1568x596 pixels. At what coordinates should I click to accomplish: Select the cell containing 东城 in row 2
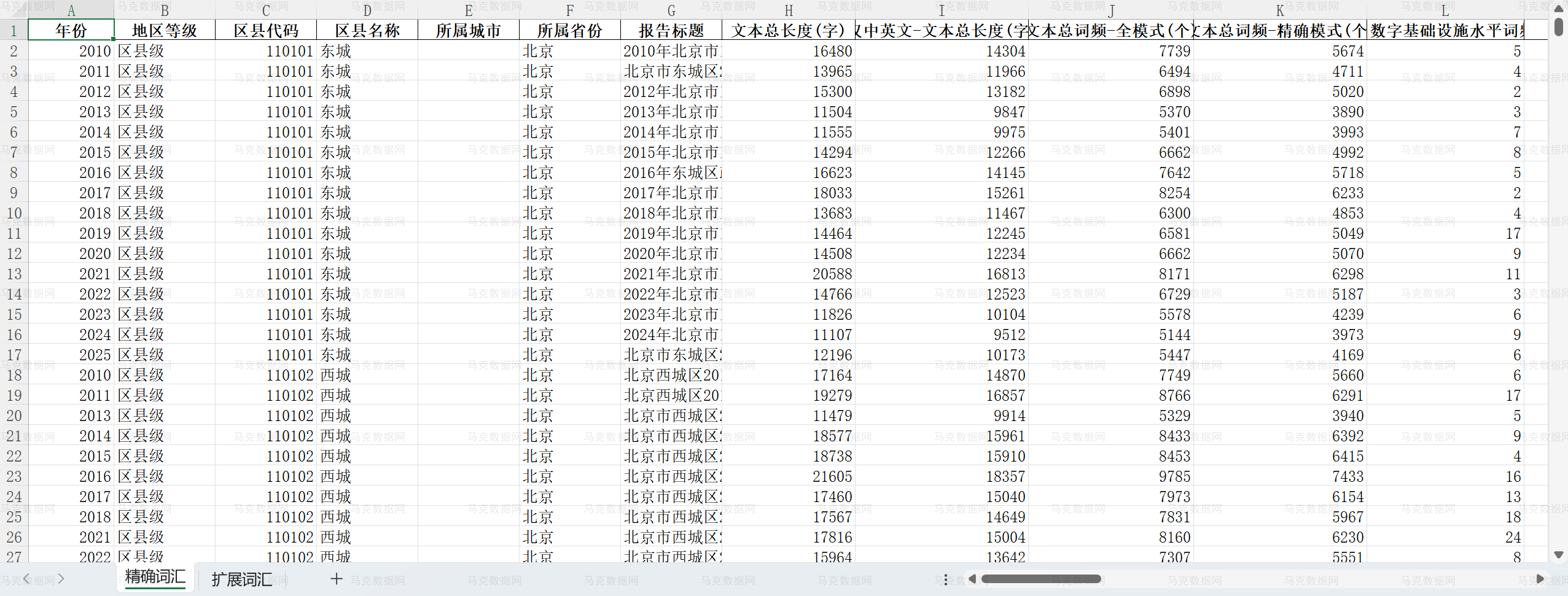(366, 51)
